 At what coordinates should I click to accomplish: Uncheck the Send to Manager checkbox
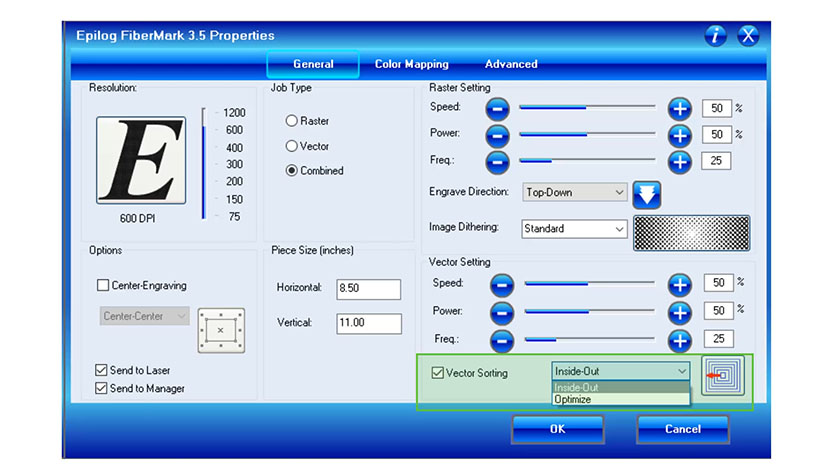click(x=102, y=388)
